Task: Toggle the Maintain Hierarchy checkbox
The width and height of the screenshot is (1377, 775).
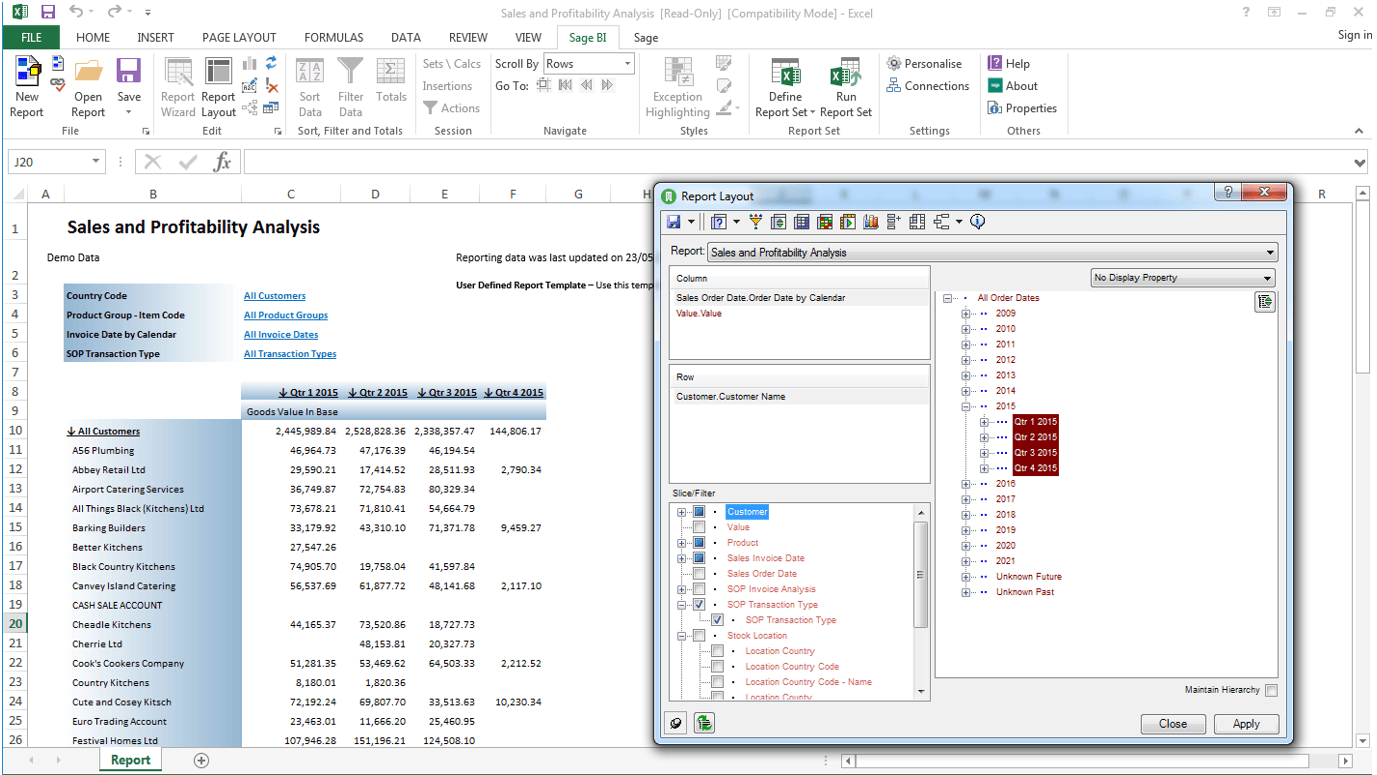Action: (x=1271, y=690)
